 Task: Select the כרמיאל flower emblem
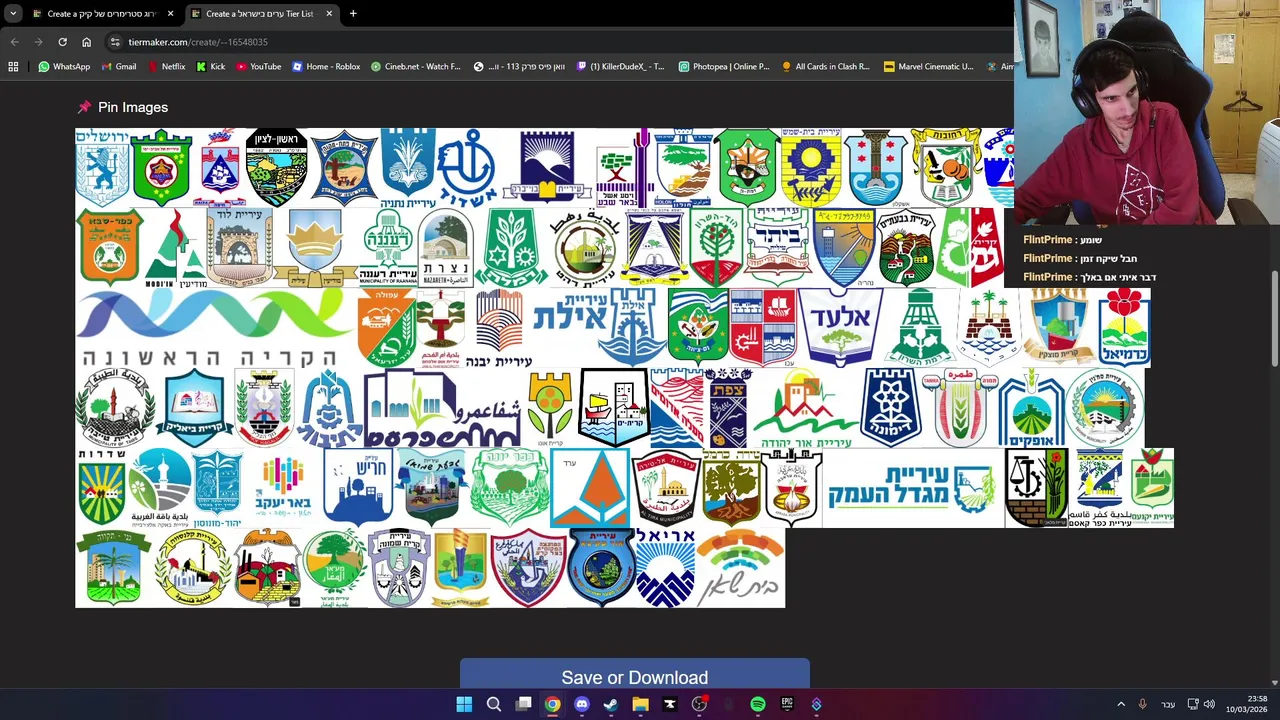(x=1124, y=328)
